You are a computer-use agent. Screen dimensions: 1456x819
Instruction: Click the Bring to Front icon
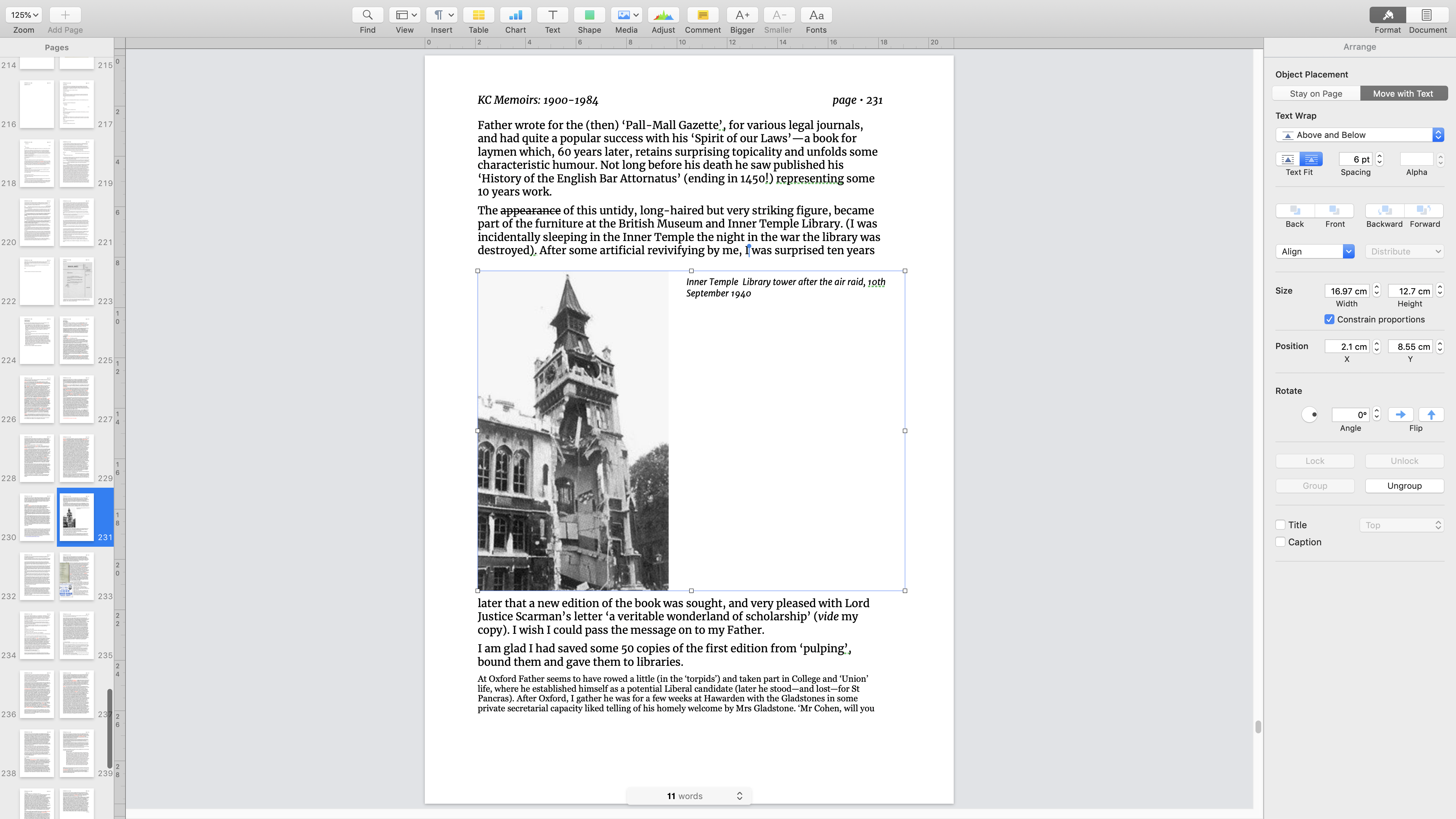1334,210
